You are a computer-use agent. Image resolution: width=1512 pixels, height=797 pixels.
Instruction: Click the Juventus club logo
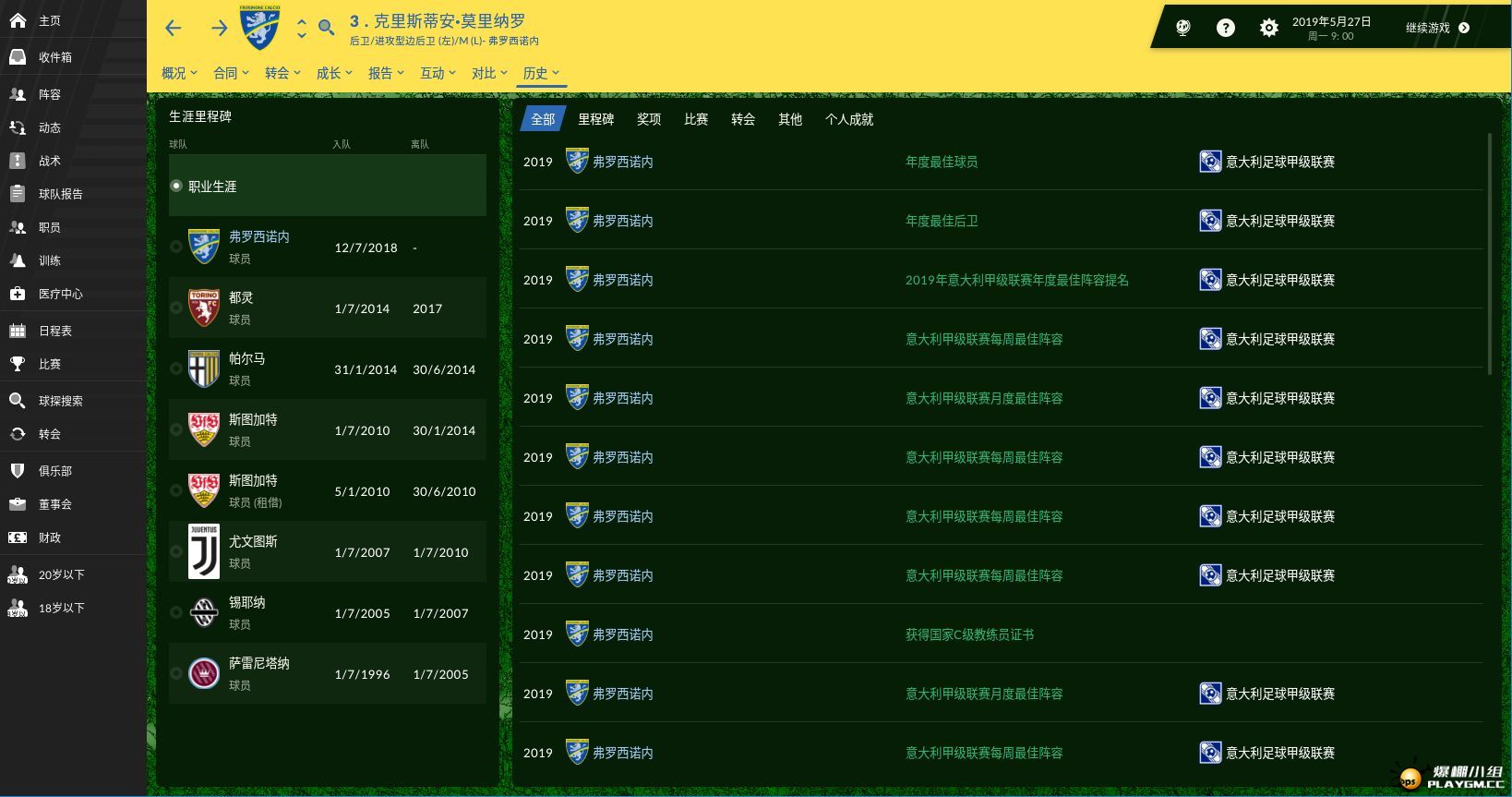[x=203, y=552]
